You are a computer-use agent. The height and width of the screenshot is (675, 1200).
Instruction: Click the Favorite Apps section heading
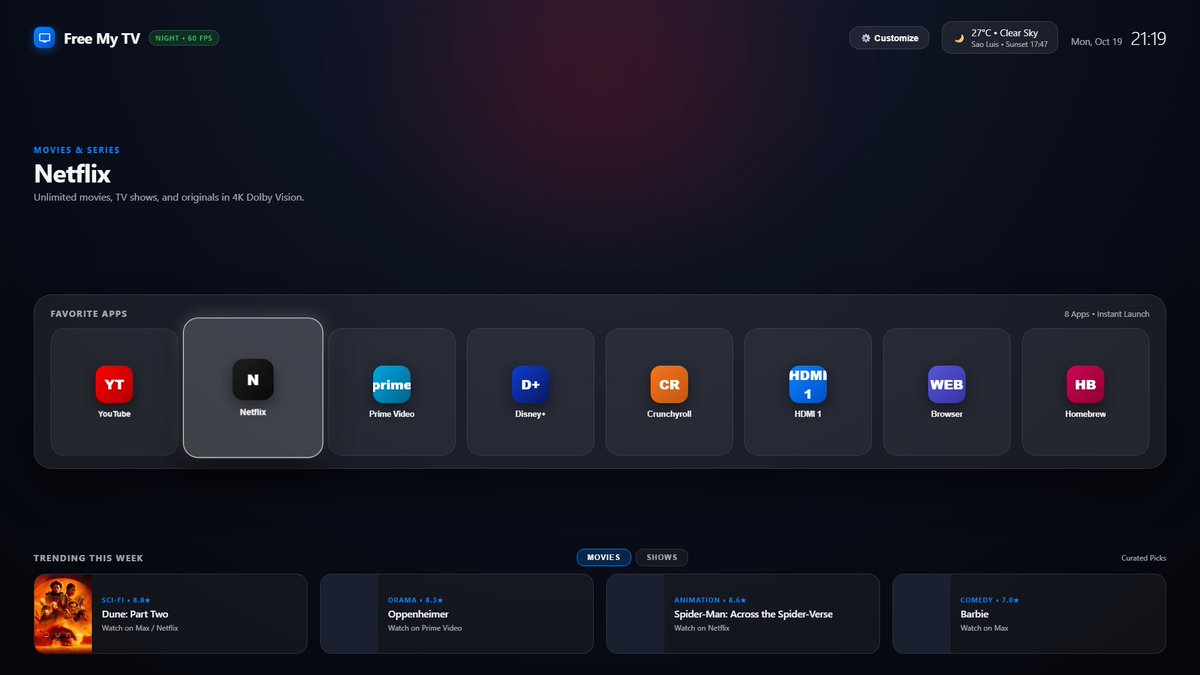pos(89,314)
